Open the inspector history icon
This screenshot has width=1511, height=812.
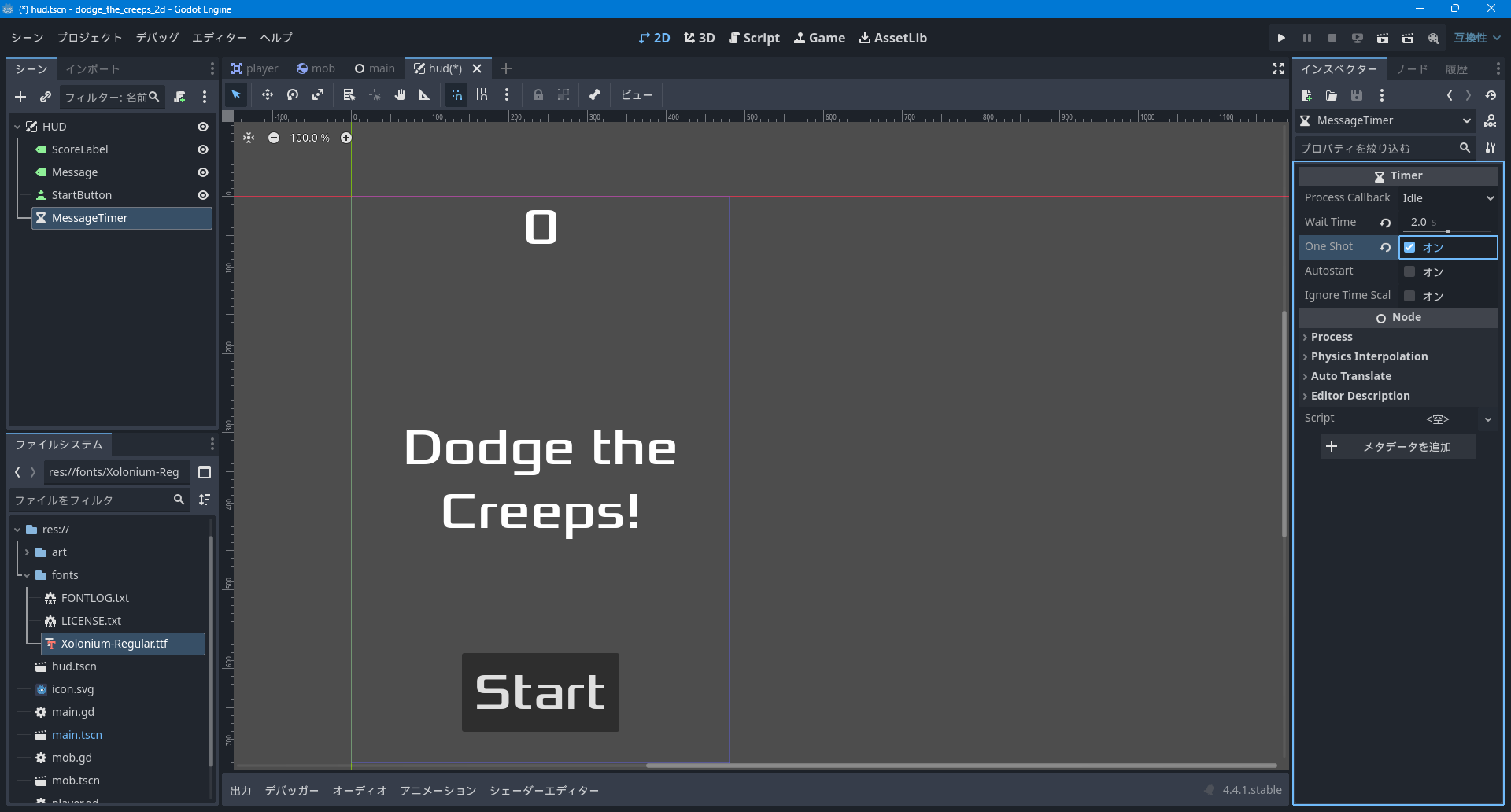[1491, 95]
